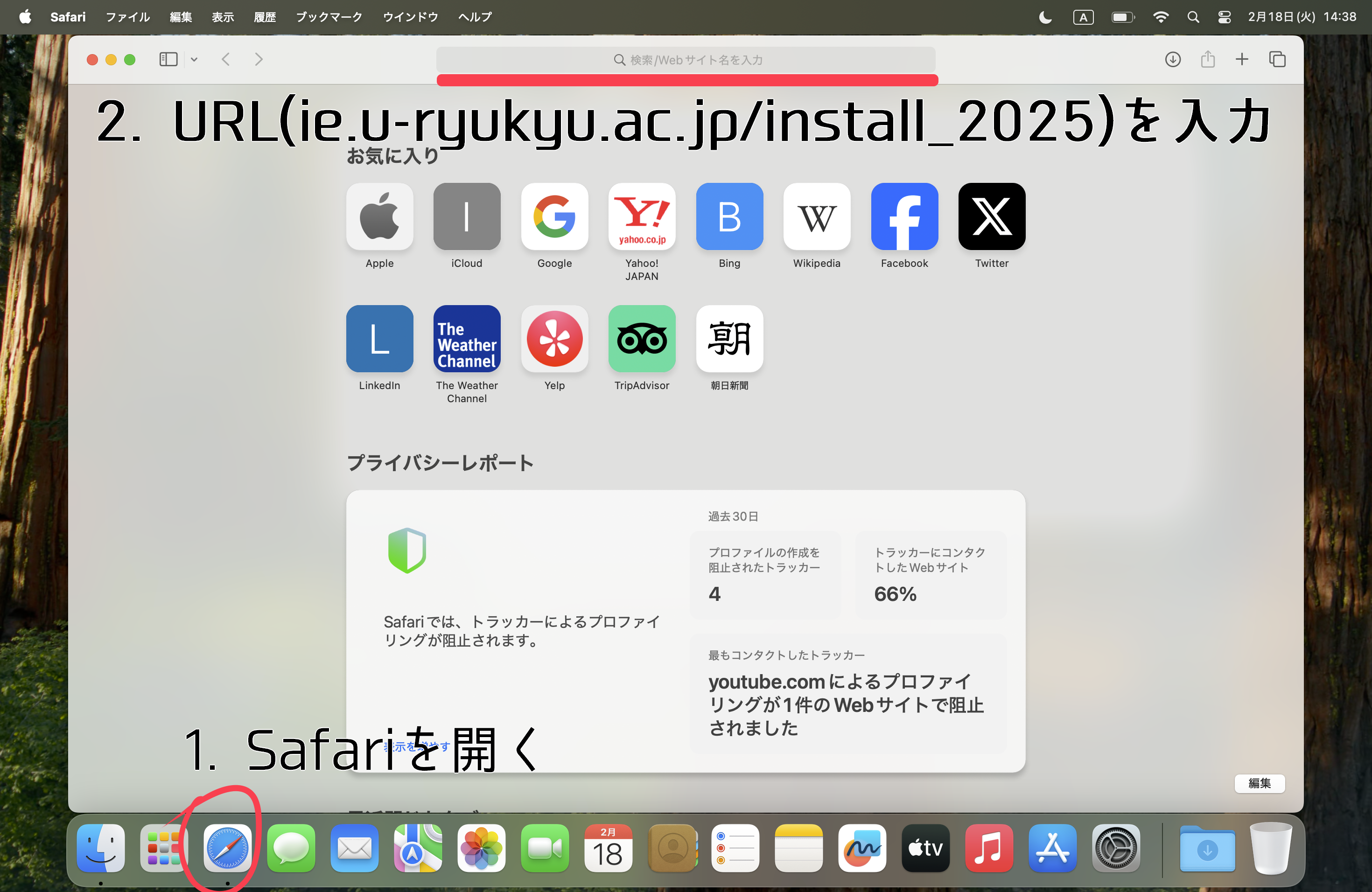
Task: Go back with the back arrow
Action: pos(226,59)
